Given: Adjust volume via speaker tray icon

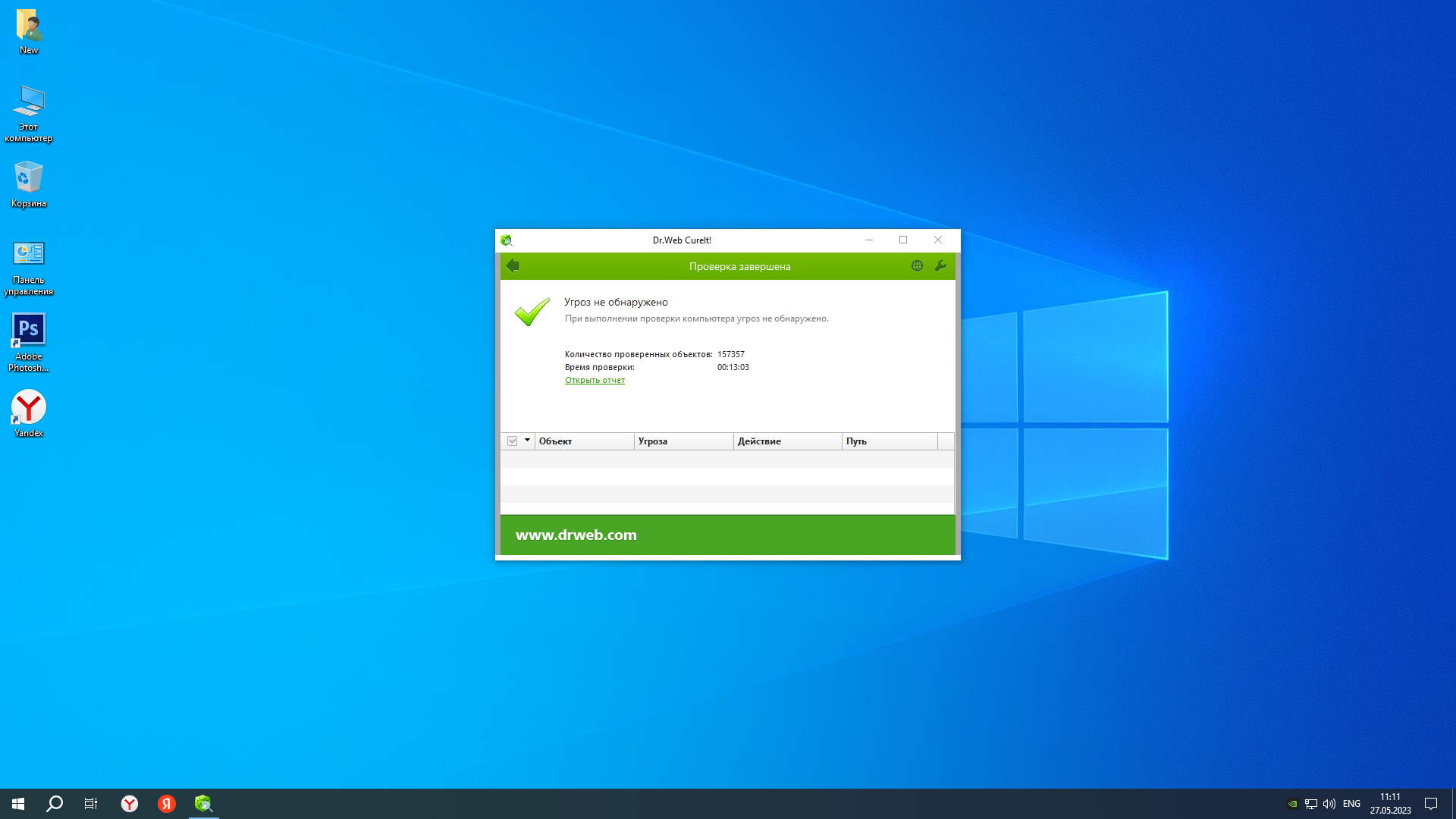Looking at the screenshot, I should point(1329,804).
